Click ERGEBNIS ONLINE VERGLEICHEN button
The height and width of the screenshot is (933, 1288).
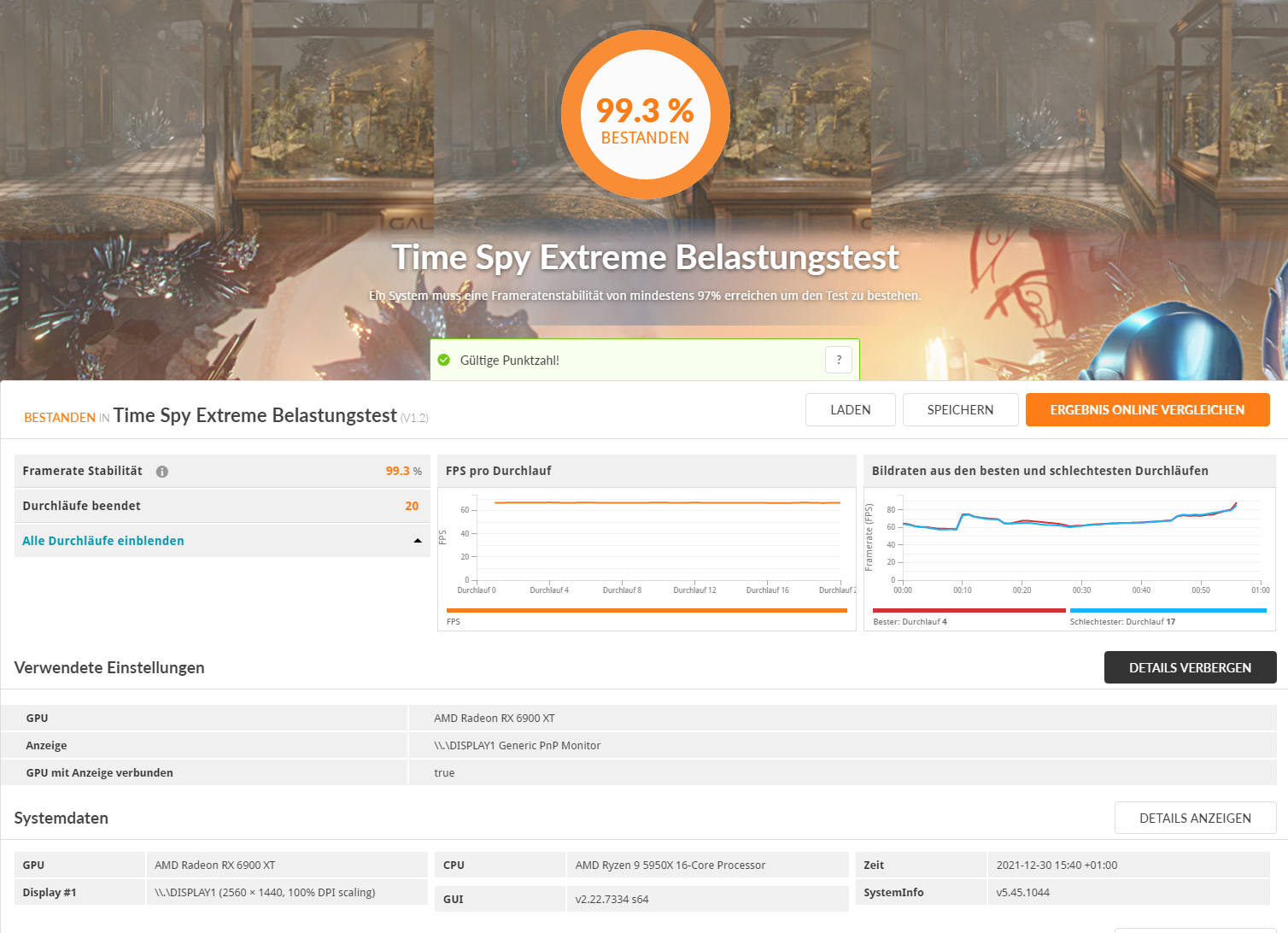point(1148,410)
